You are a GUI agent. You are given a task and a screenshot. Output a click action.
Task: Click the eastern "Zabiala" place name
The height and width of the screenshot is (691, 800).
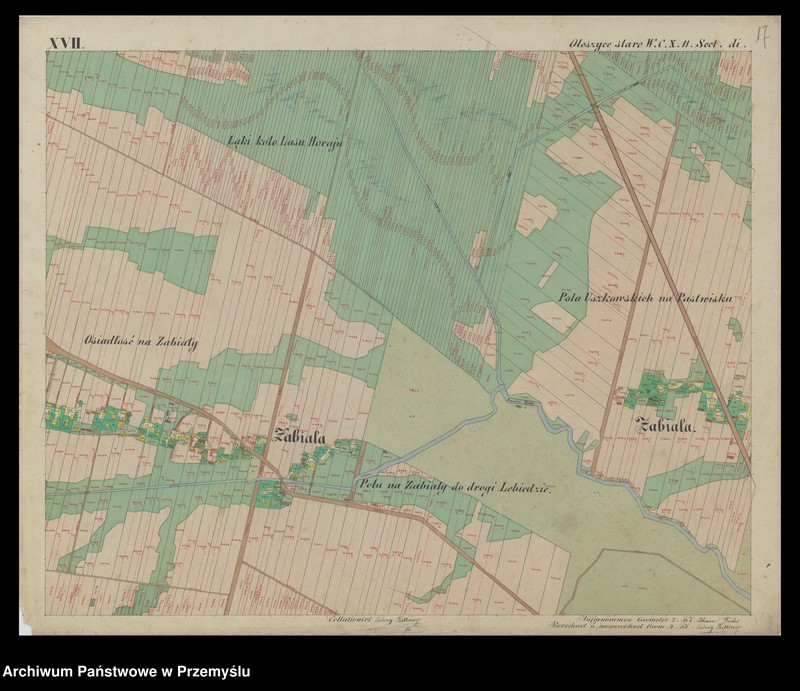click(x=665, y=422)
